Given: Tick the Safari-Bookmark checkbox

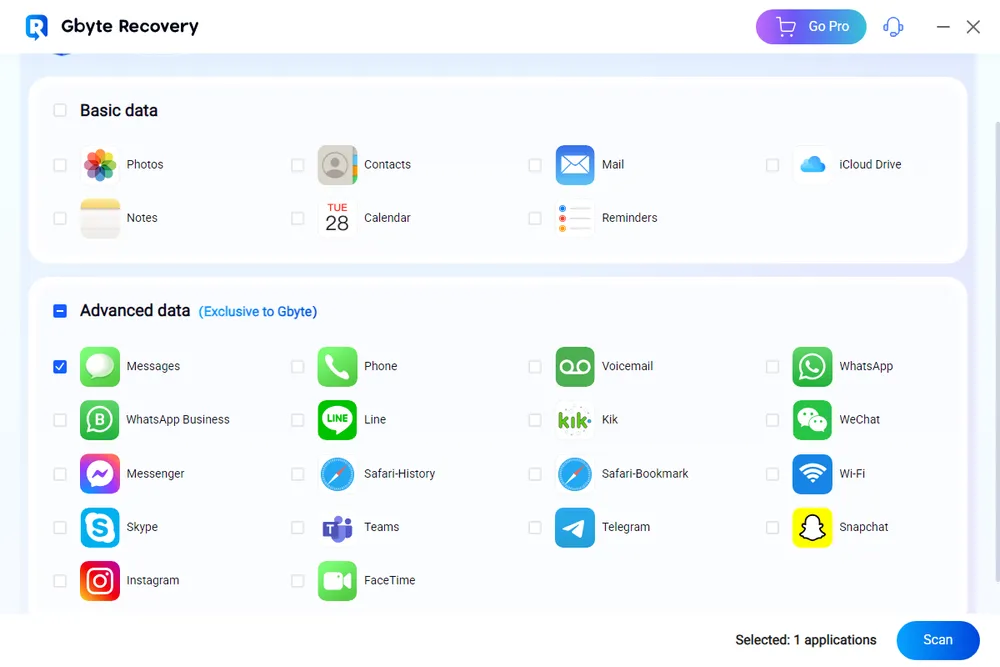Looking at the screenshot, I should pos(535,474).
